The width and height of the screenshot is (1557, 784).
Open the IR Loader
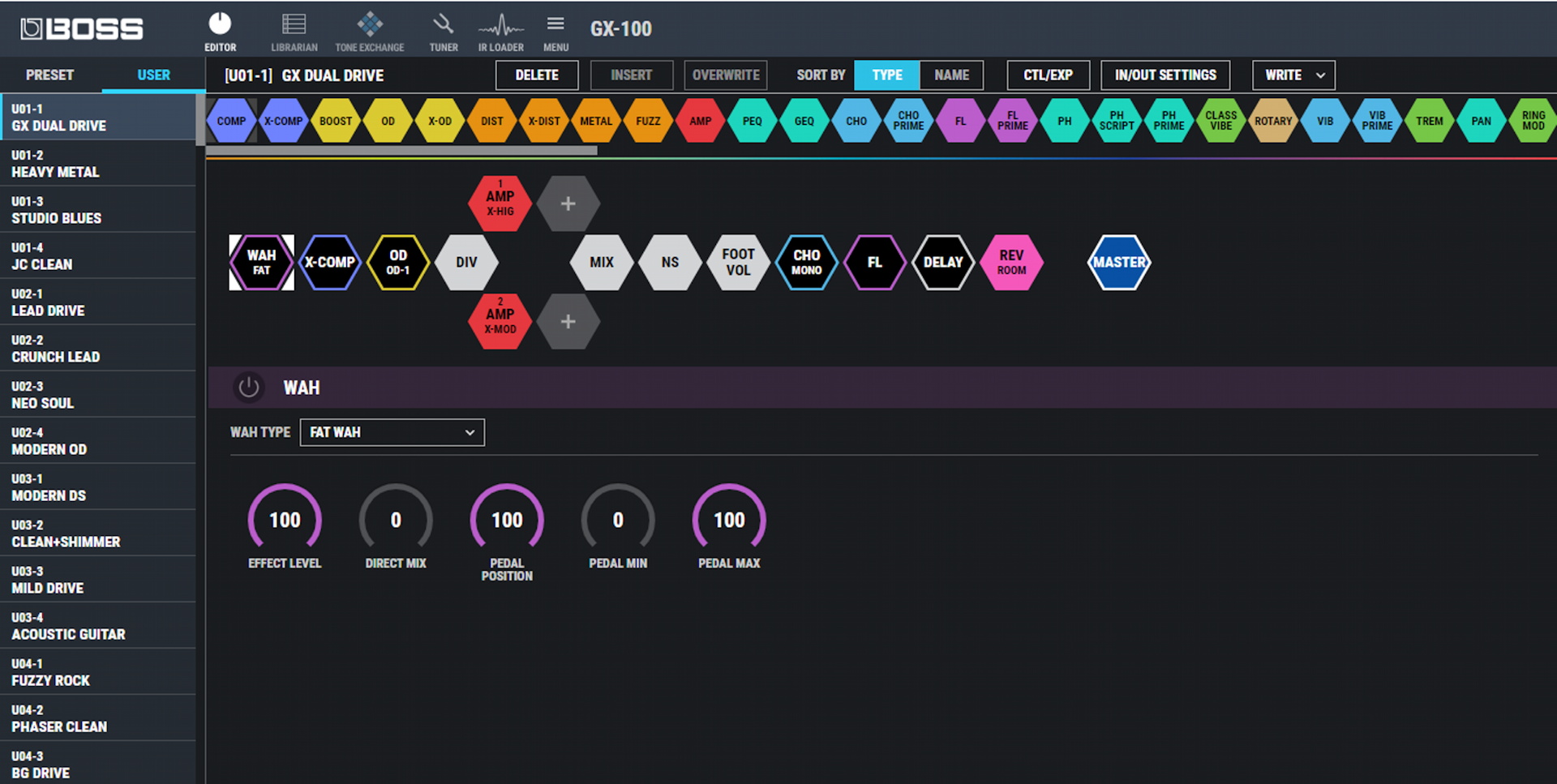(x=500, y=32)
